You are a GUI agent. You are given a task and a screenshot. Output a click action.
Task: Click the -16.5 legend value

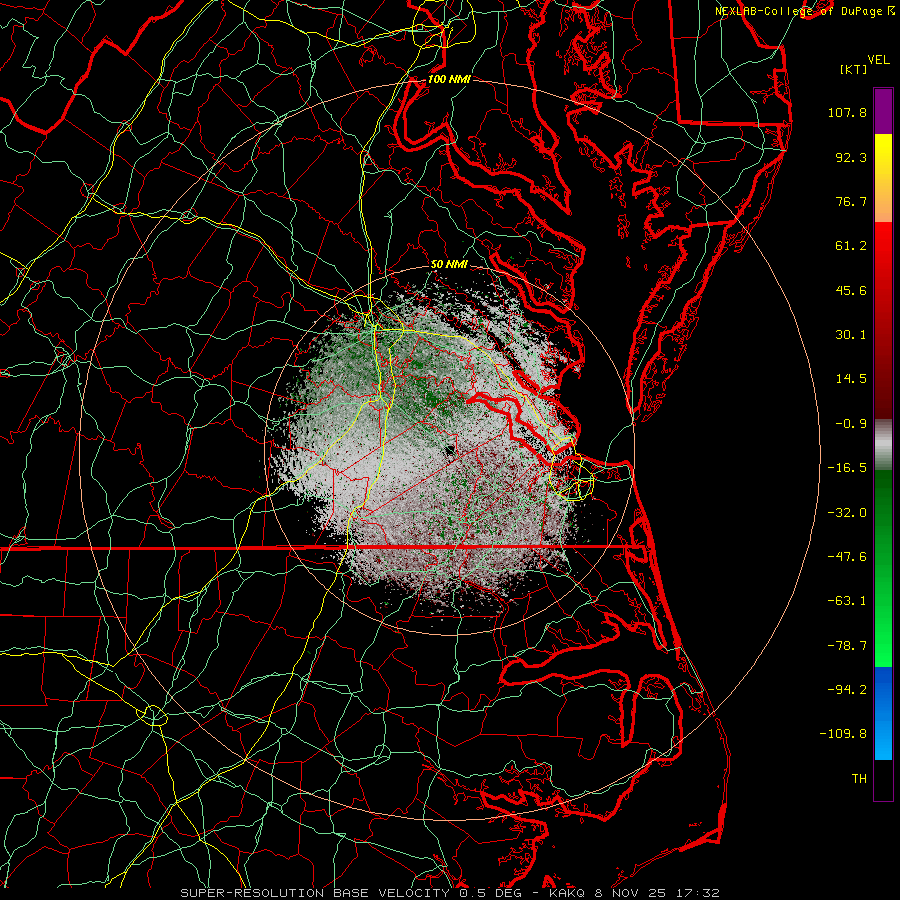[847, 468]
